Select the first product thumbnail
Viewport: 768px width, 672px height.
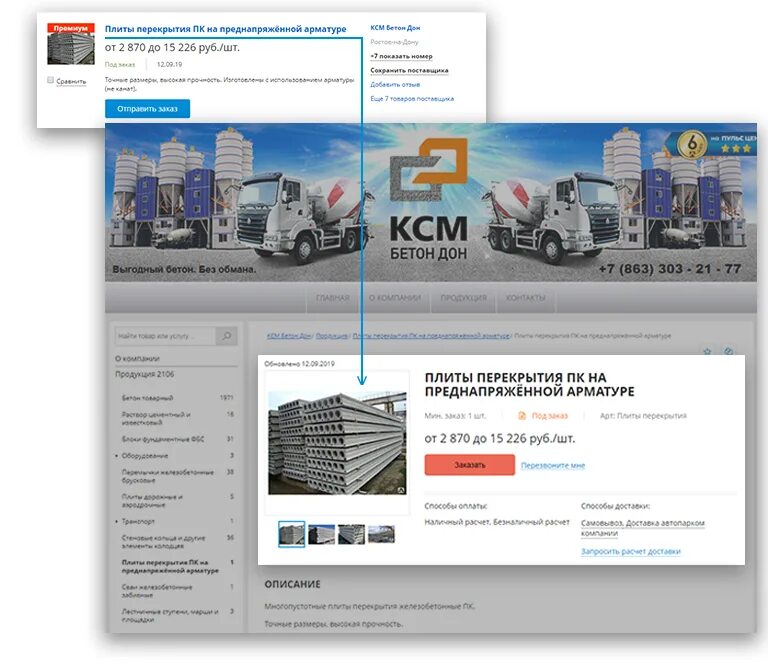(x=291, y=534)
